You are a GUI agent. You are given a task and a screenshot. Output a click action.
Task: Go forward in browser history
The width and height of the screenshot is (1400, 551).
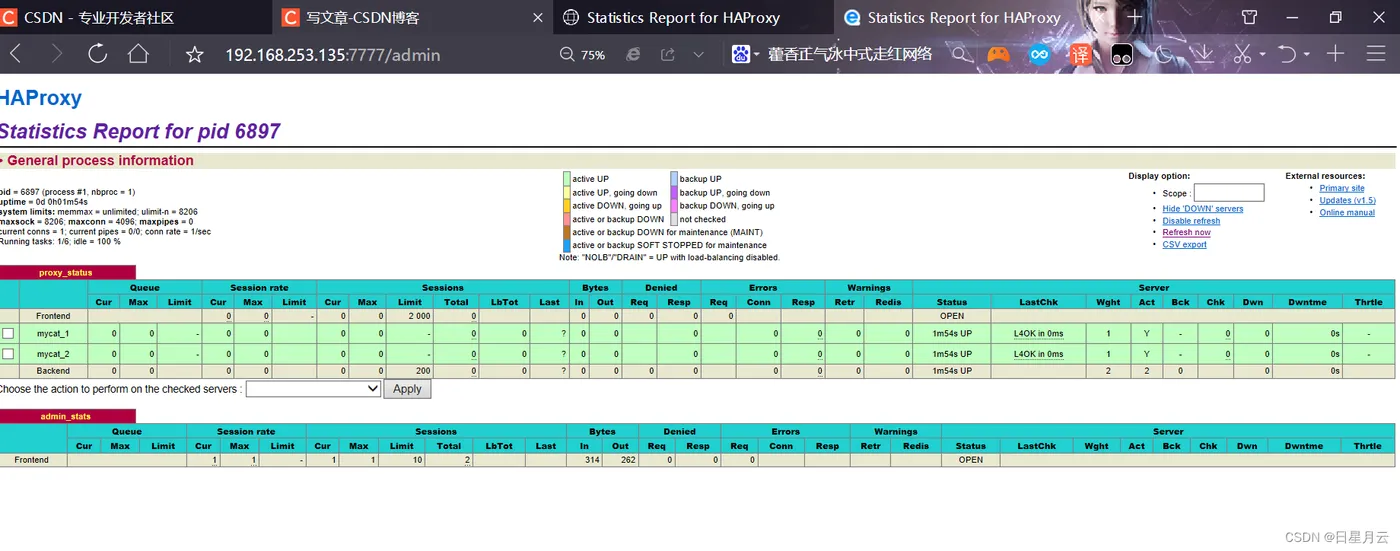pos(56,55)
